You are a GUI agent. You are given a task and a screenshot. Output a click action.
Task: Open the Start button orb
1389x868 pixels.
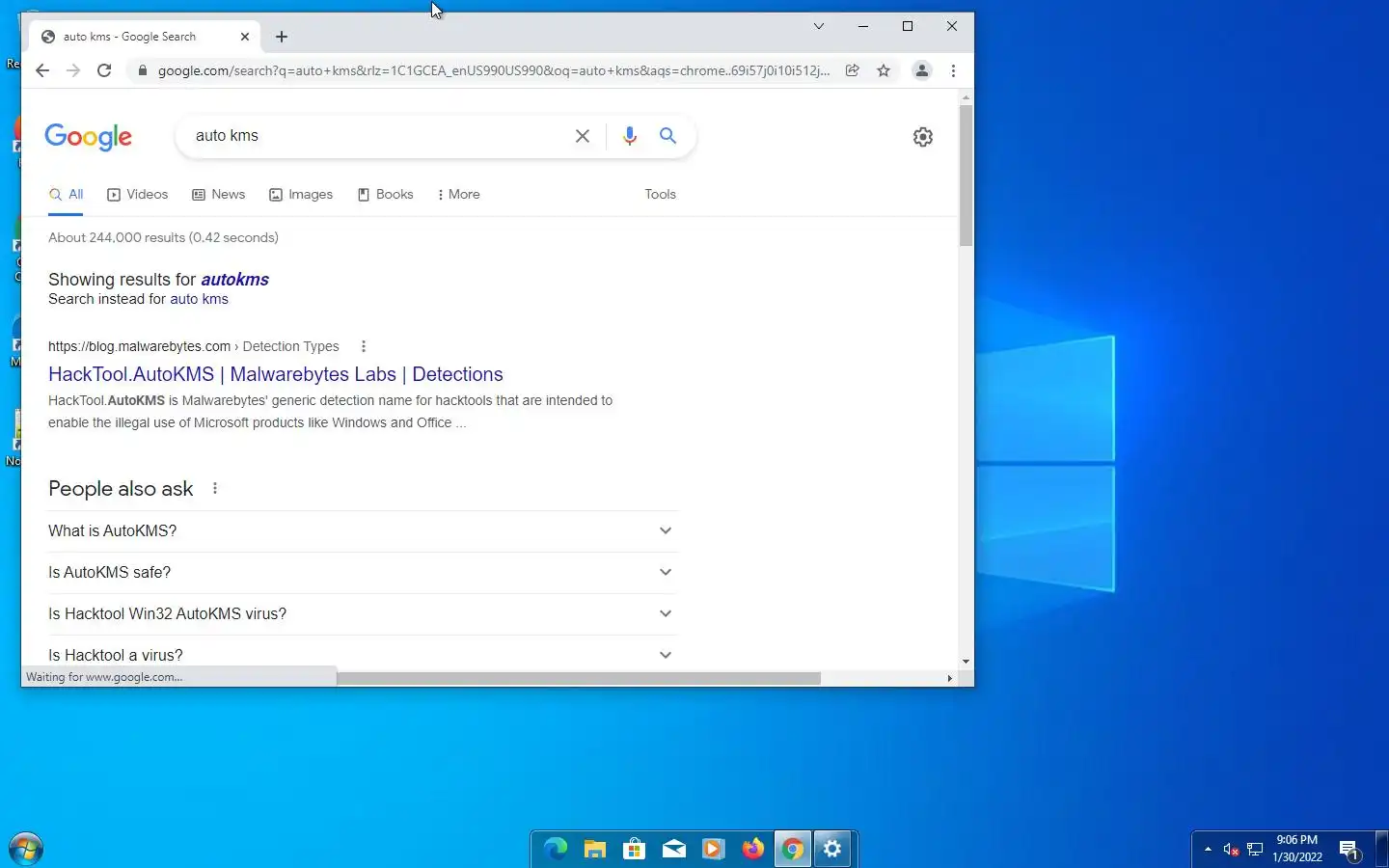click(25, 849)
